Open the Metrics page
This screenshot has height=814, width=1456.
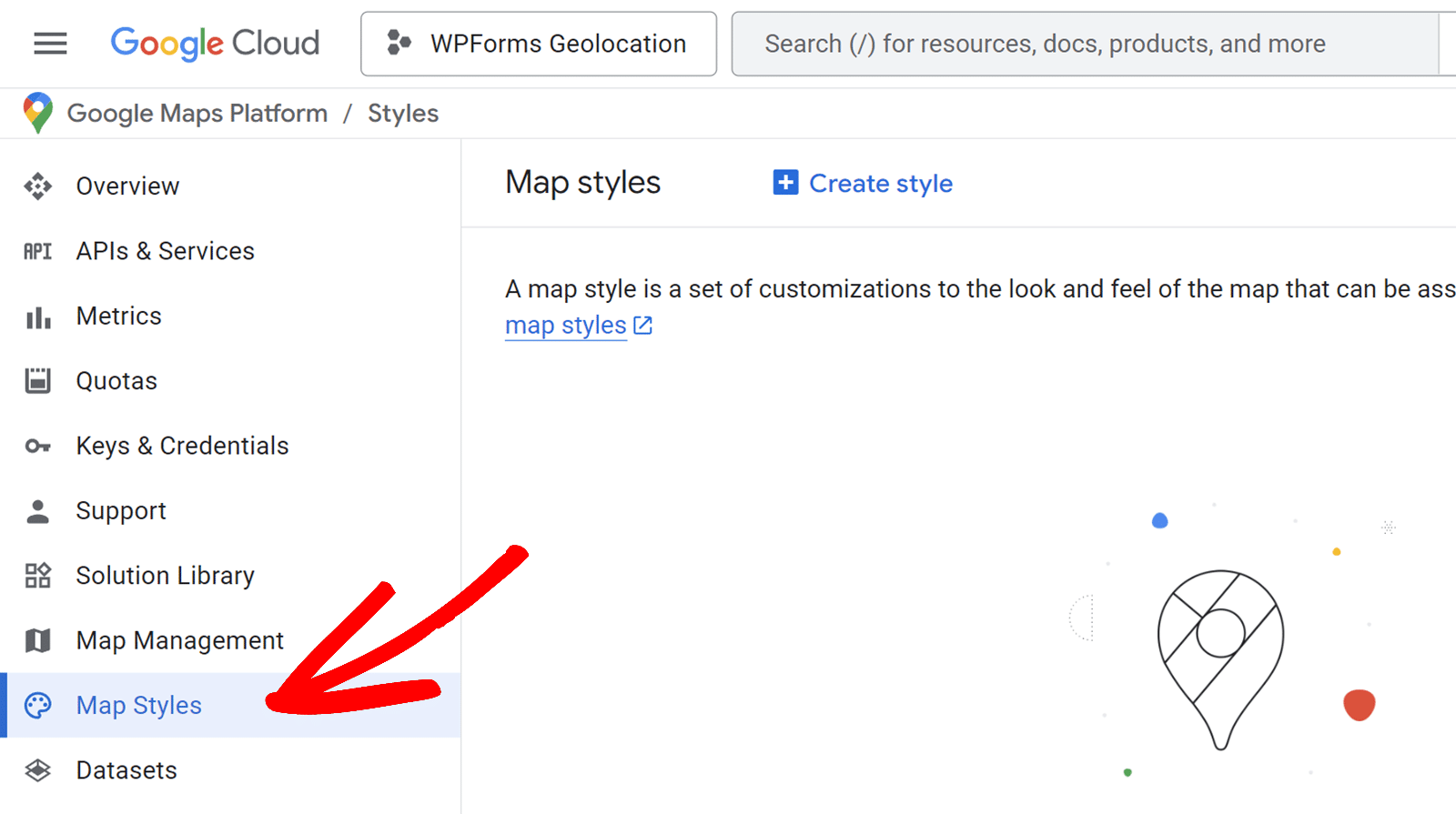[x=230, y=316]
